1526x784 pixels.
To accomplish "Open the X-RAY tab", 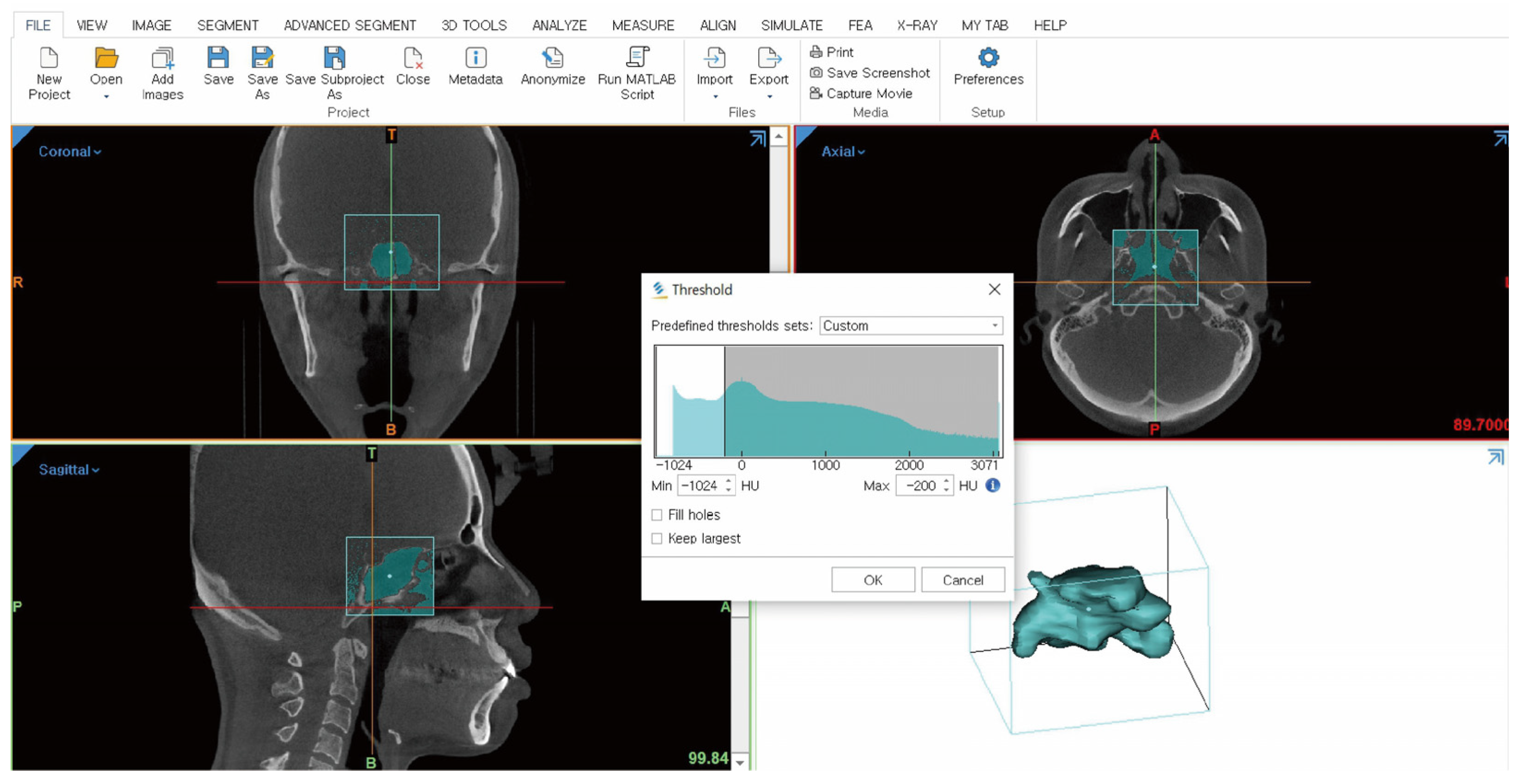I will 917,25.
